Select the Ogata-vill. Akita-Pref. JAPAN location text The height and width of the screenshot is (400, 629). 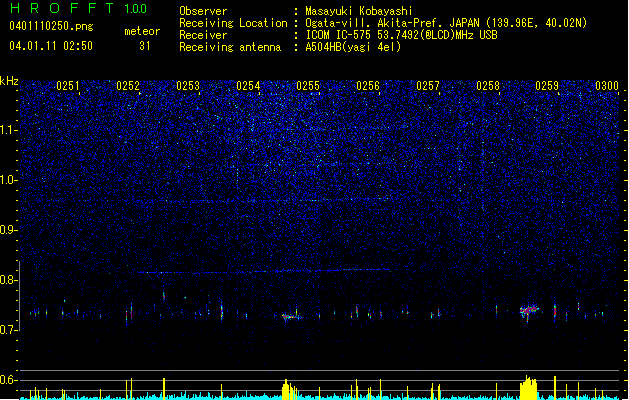[446, 23]
